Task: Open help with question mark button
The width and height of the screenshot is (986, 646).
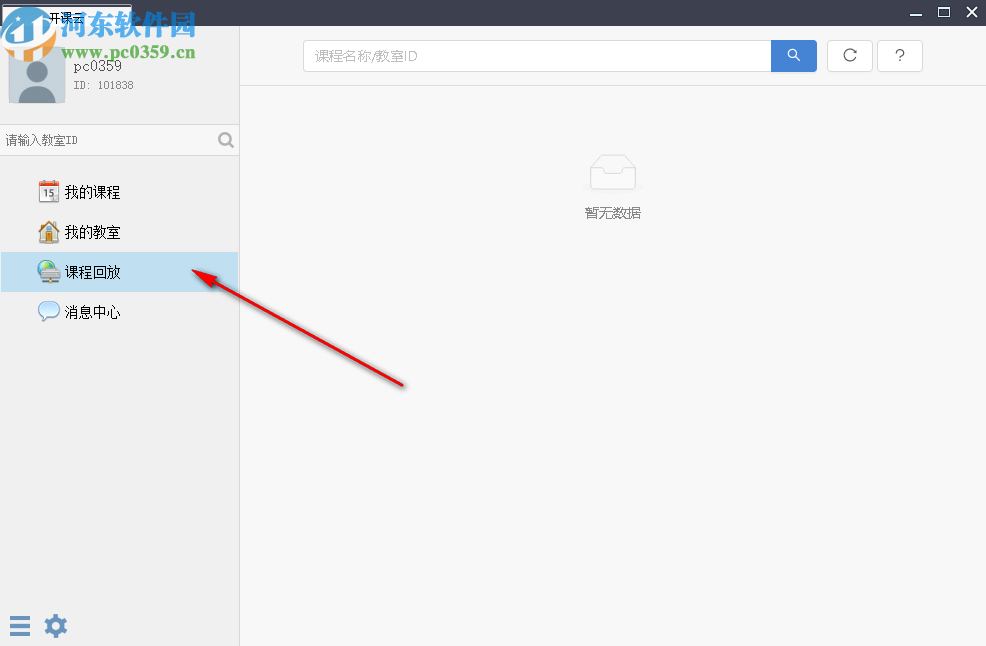Action: [900, 56]
